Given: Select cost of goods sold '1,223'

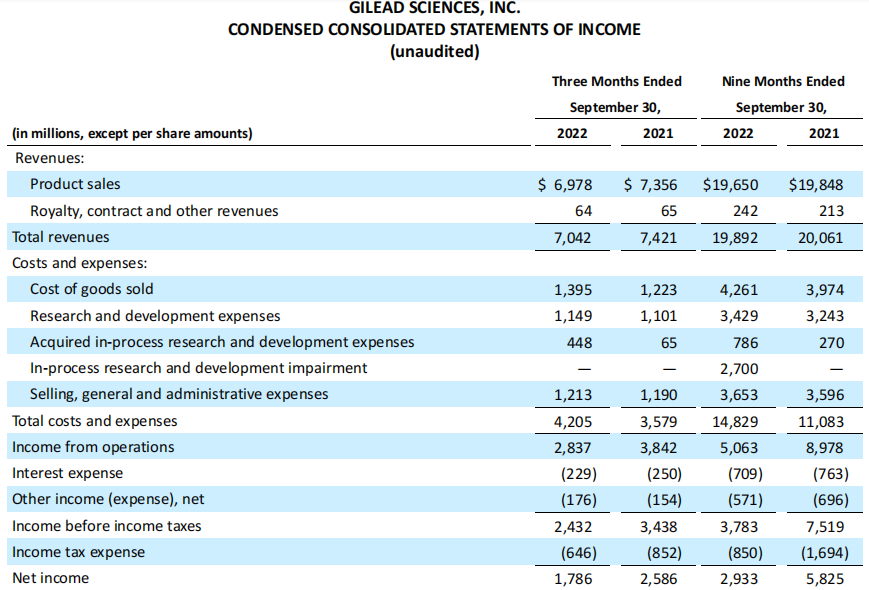Looking at the screenshot, I should click(x=658, y=290).
